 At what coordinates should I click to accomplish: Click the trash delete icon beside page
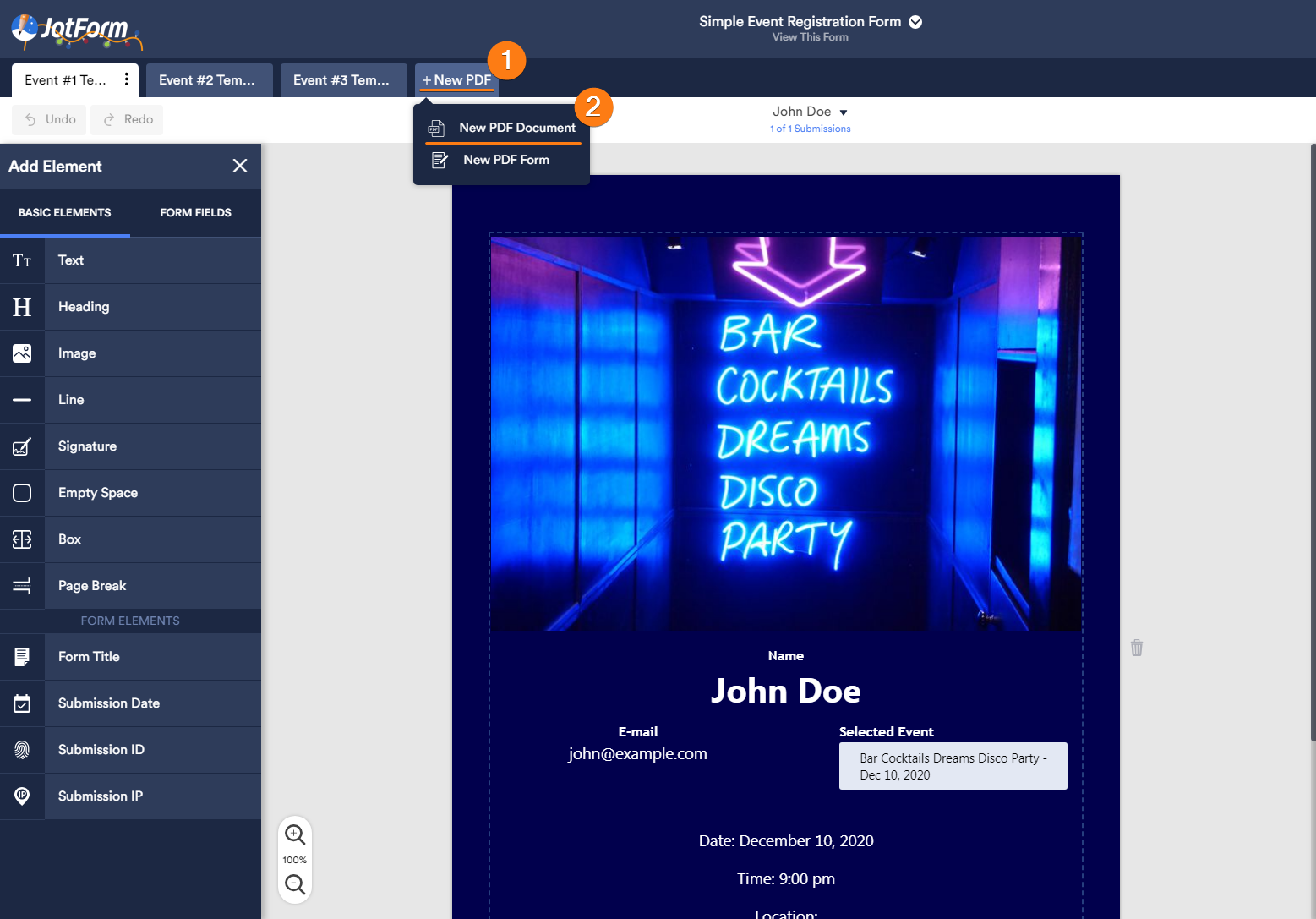click(x=1137, y=648)
